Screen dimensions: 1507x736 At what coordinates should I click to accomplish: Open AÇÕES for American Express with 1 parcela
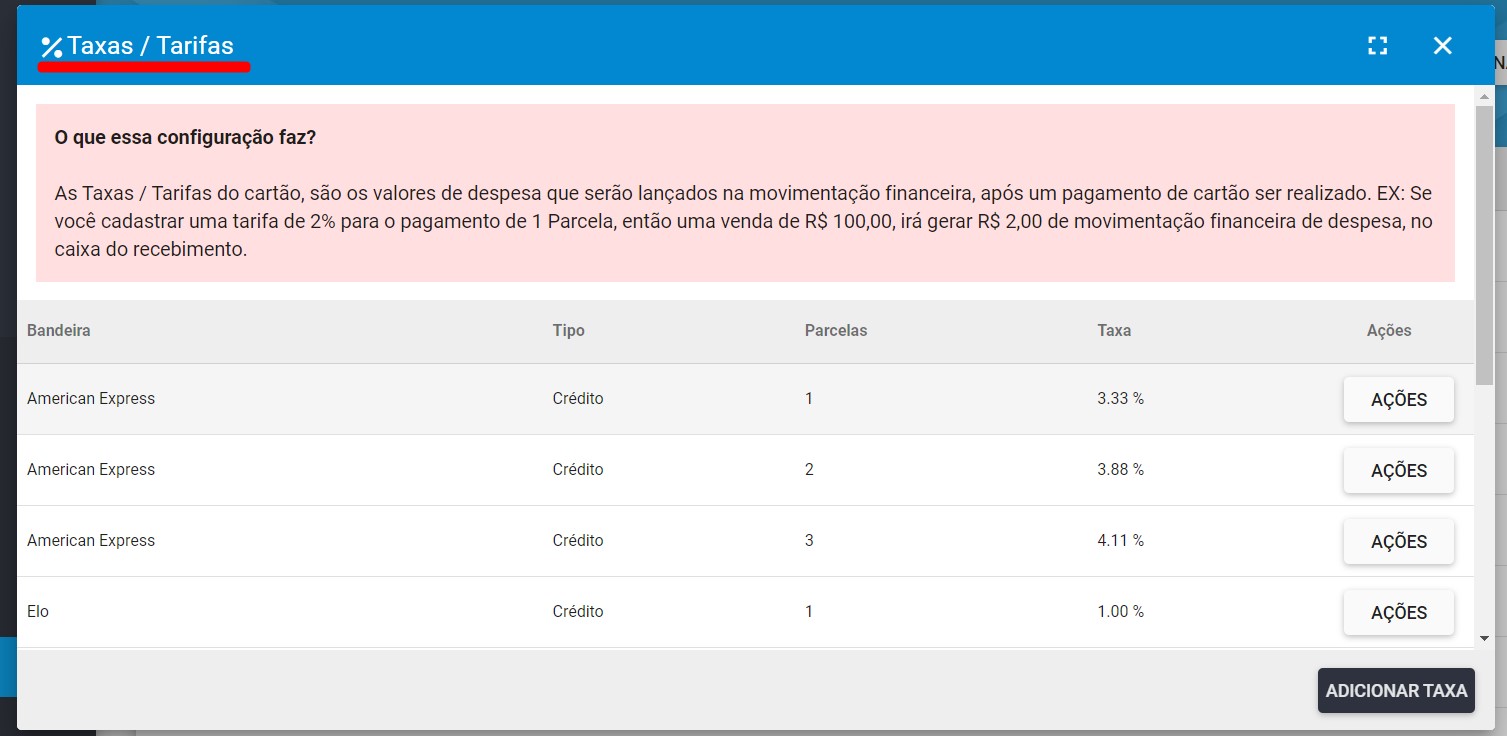coord(1397,399)
